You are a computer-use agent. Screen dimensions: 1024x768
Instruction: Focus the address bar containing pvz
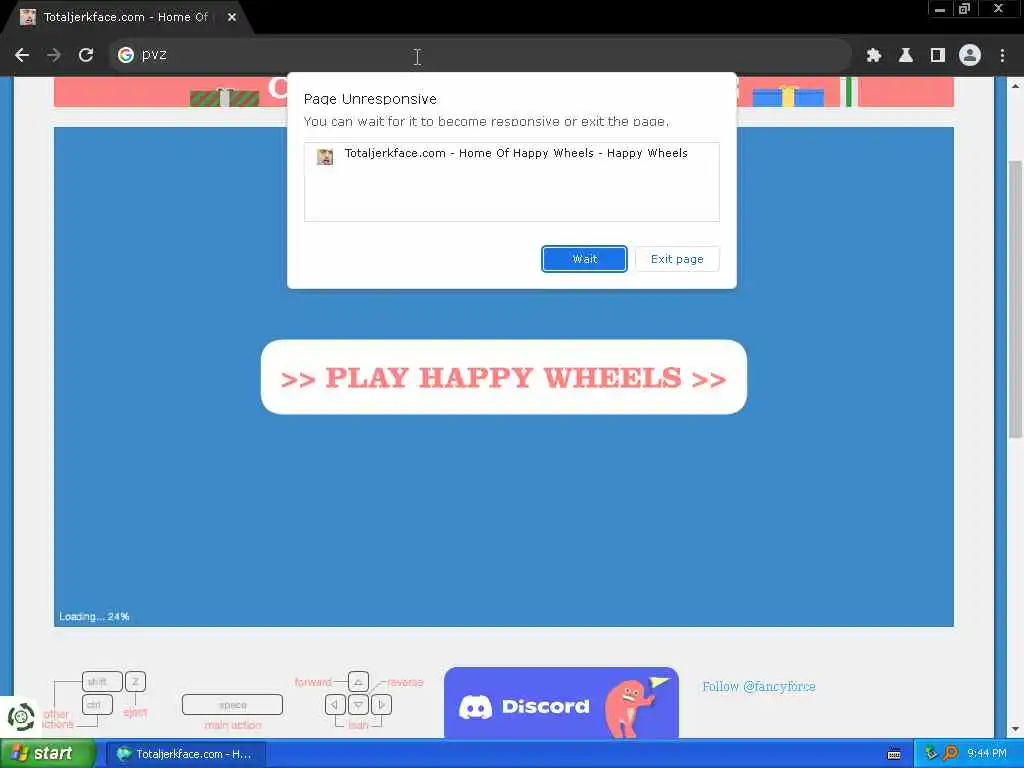tap(480, 55)
